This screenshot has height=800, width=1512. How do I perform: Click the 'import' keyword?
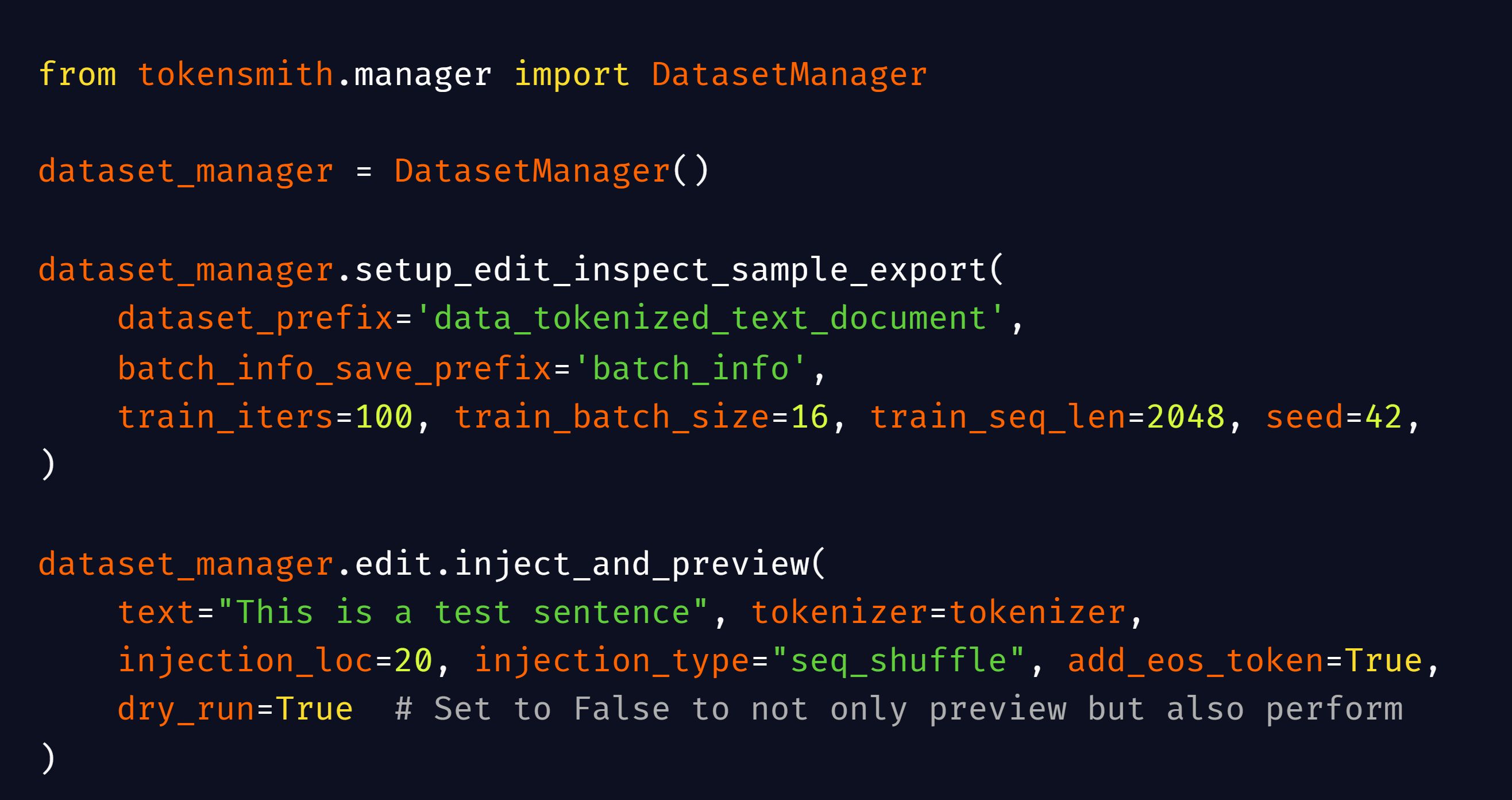pyautogui.click(x=571, y=75)
